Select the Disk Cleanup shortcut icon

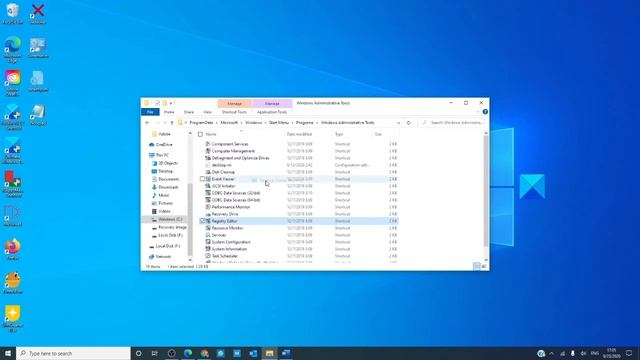pyautogui.click(x=208, y=172)
